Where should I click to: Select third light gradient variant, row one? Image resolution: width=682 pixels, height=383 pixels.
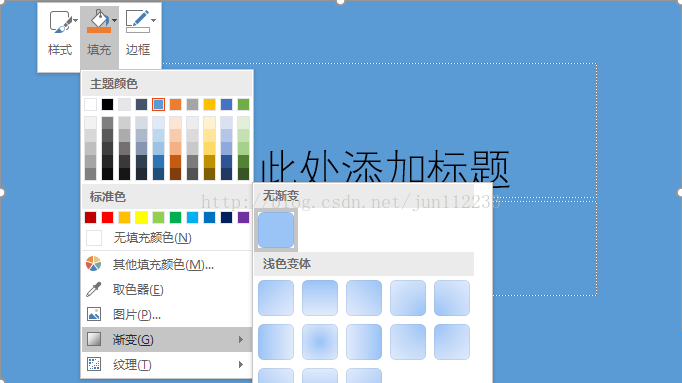pos(364,298)
